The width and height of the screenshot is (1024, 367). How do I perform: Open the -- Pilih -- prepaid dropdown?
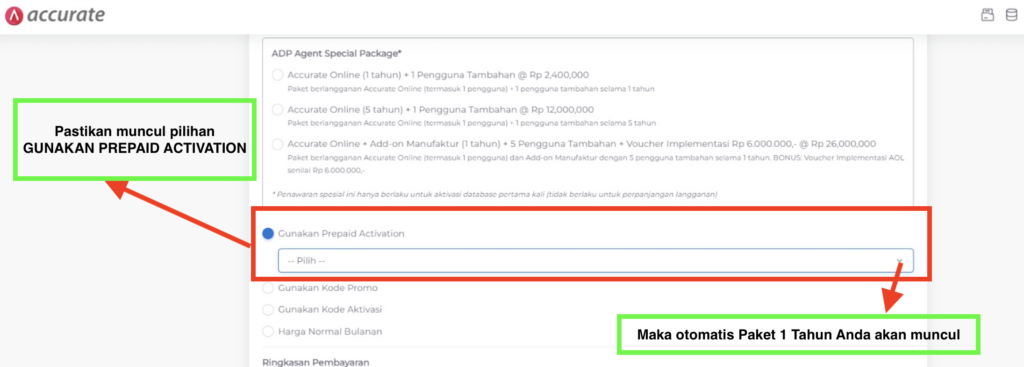[596, 260]
